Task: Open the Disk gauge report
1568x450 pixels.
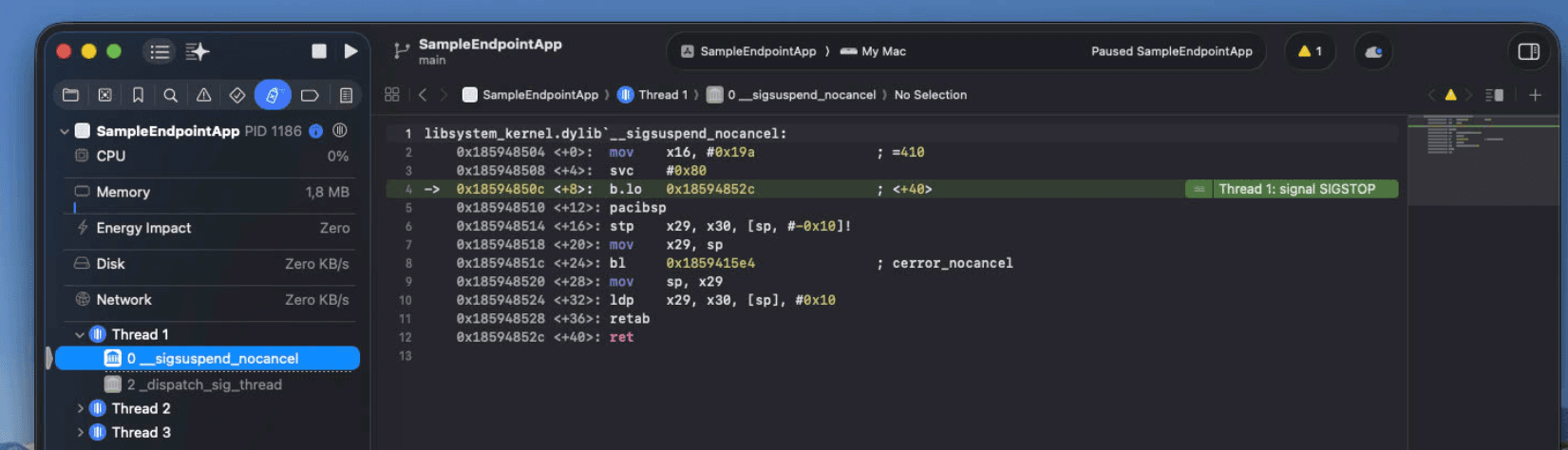Action: pos(210,264)
